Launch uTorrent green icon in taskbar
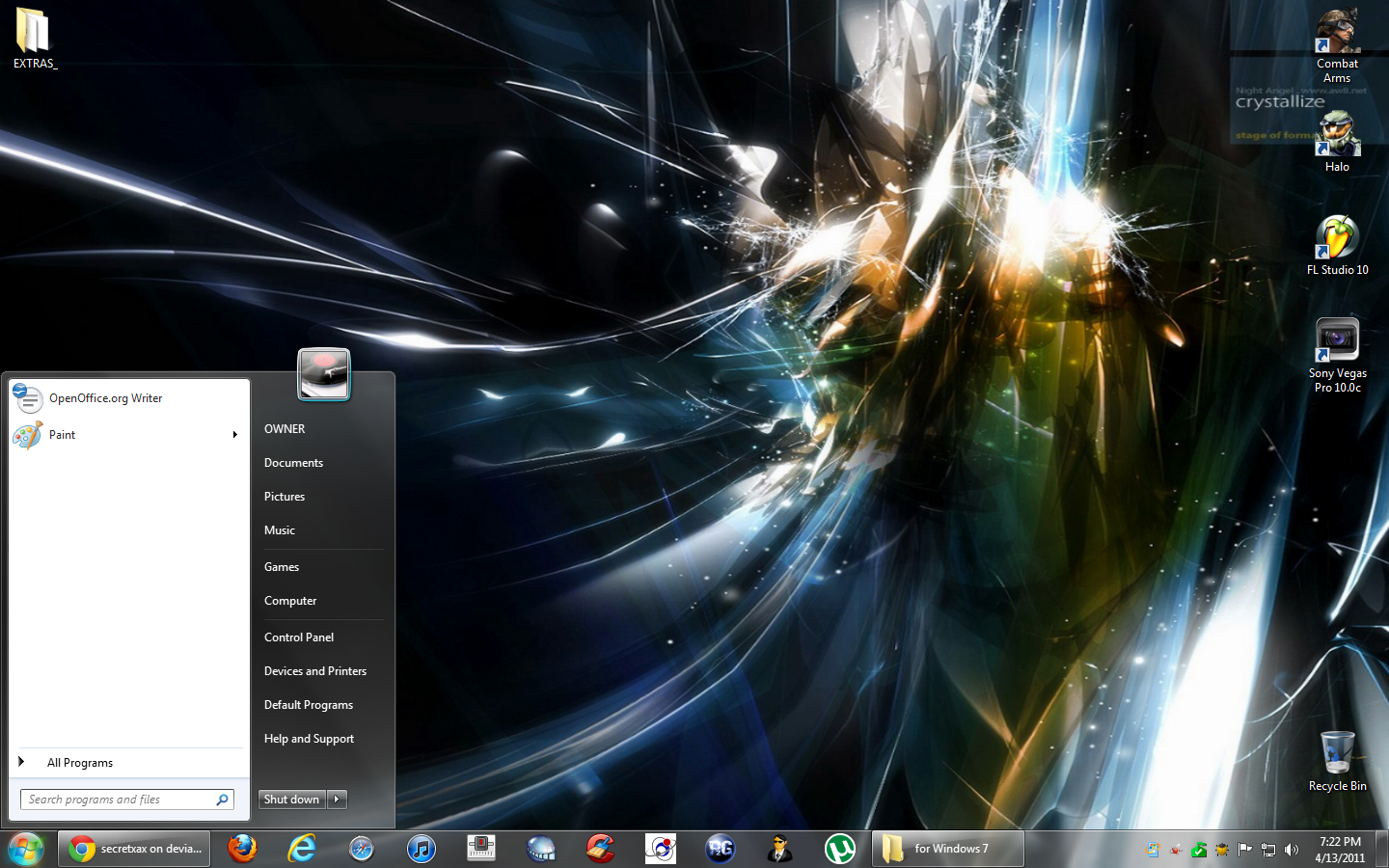The image size is (1389, 868). (840, 849)
